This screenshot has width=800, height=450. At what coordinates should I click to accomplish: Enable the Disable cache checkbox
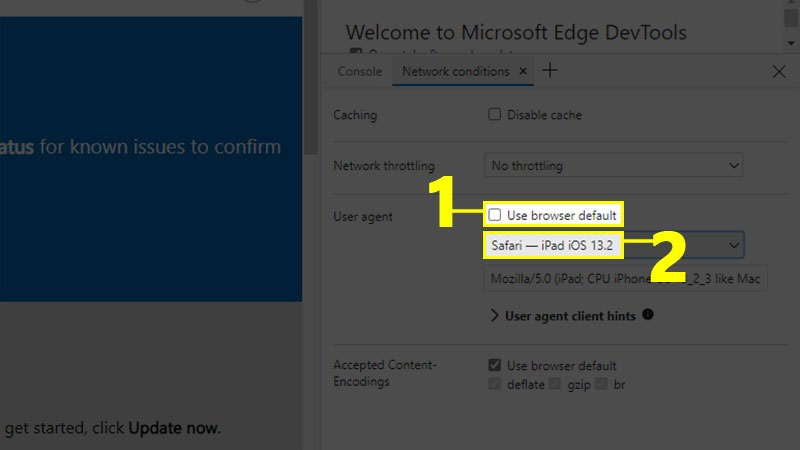tap(494, 115)
